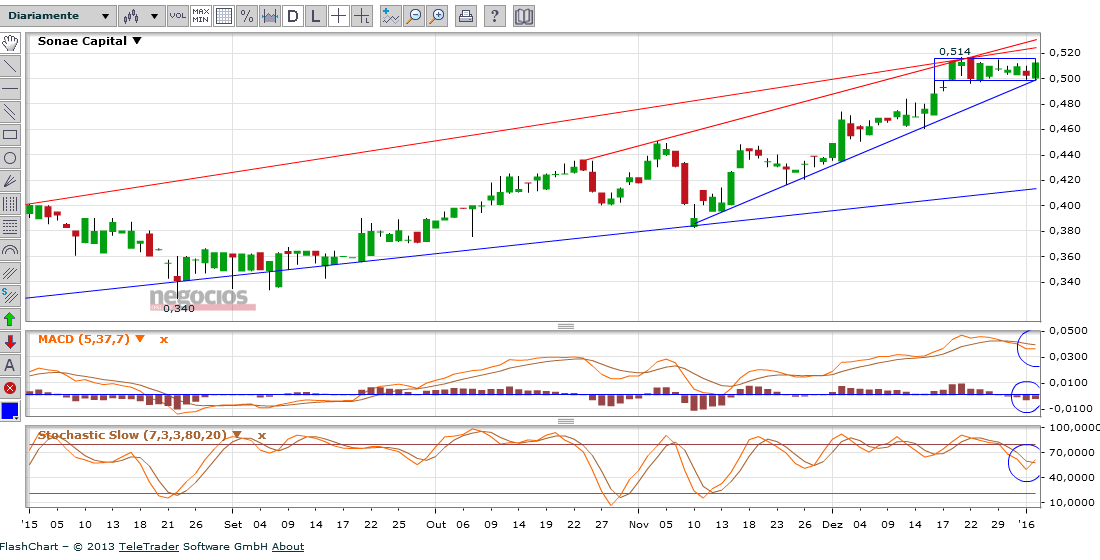Pick the red down arrow marker

point(10,342)
